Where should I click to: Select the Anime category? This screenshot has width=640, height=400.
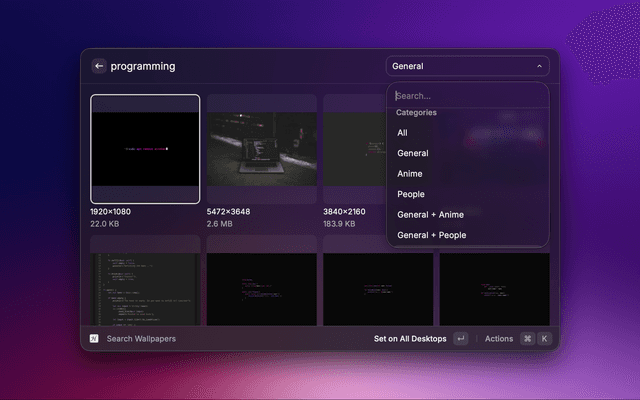[410, 174]
